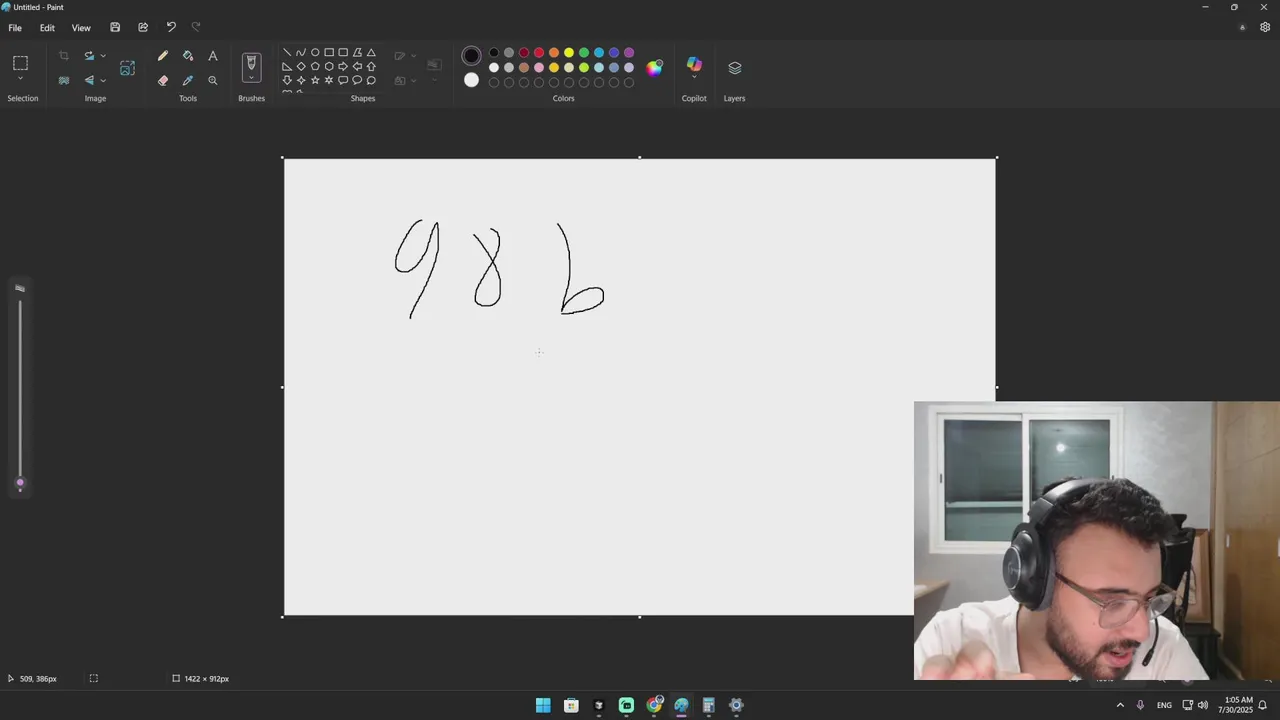Click the canvas bottom-center resize handle
Viewport: 1280px width, 720px height.
click(640, 617)
